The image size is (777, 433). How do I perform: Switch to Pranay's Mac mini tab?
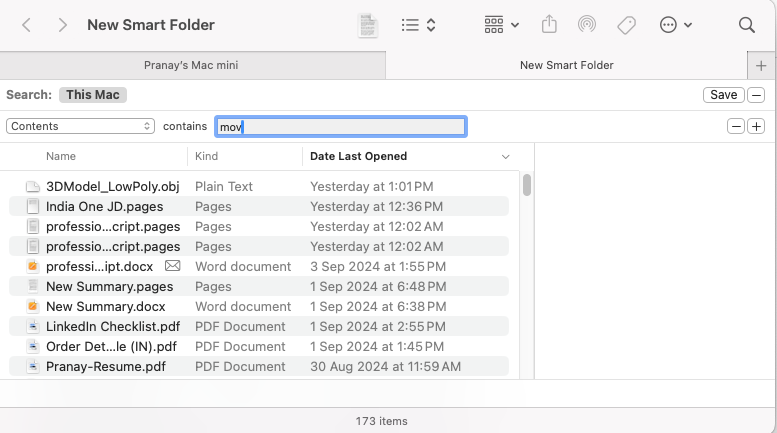point(191,65)
